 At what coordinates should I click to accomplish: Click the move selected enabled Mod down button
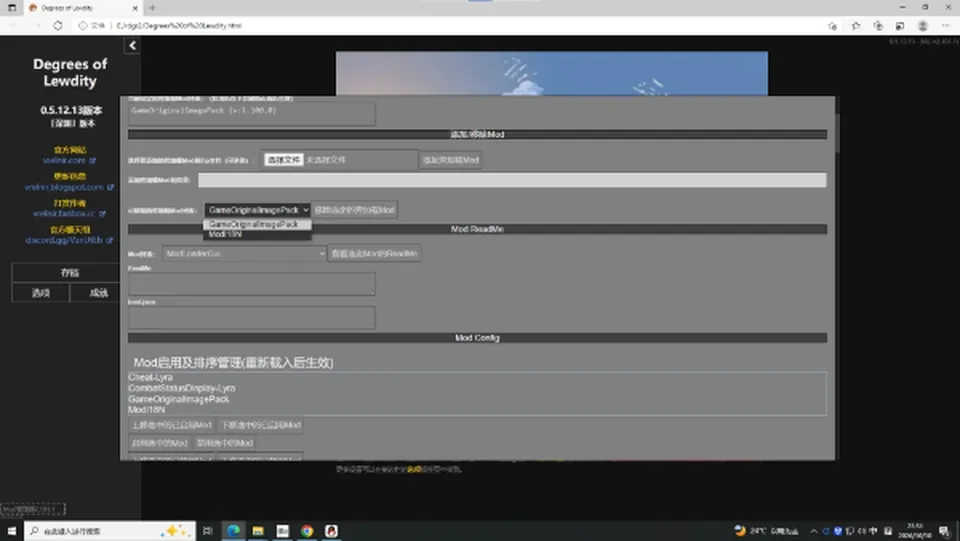coord(261,425)
